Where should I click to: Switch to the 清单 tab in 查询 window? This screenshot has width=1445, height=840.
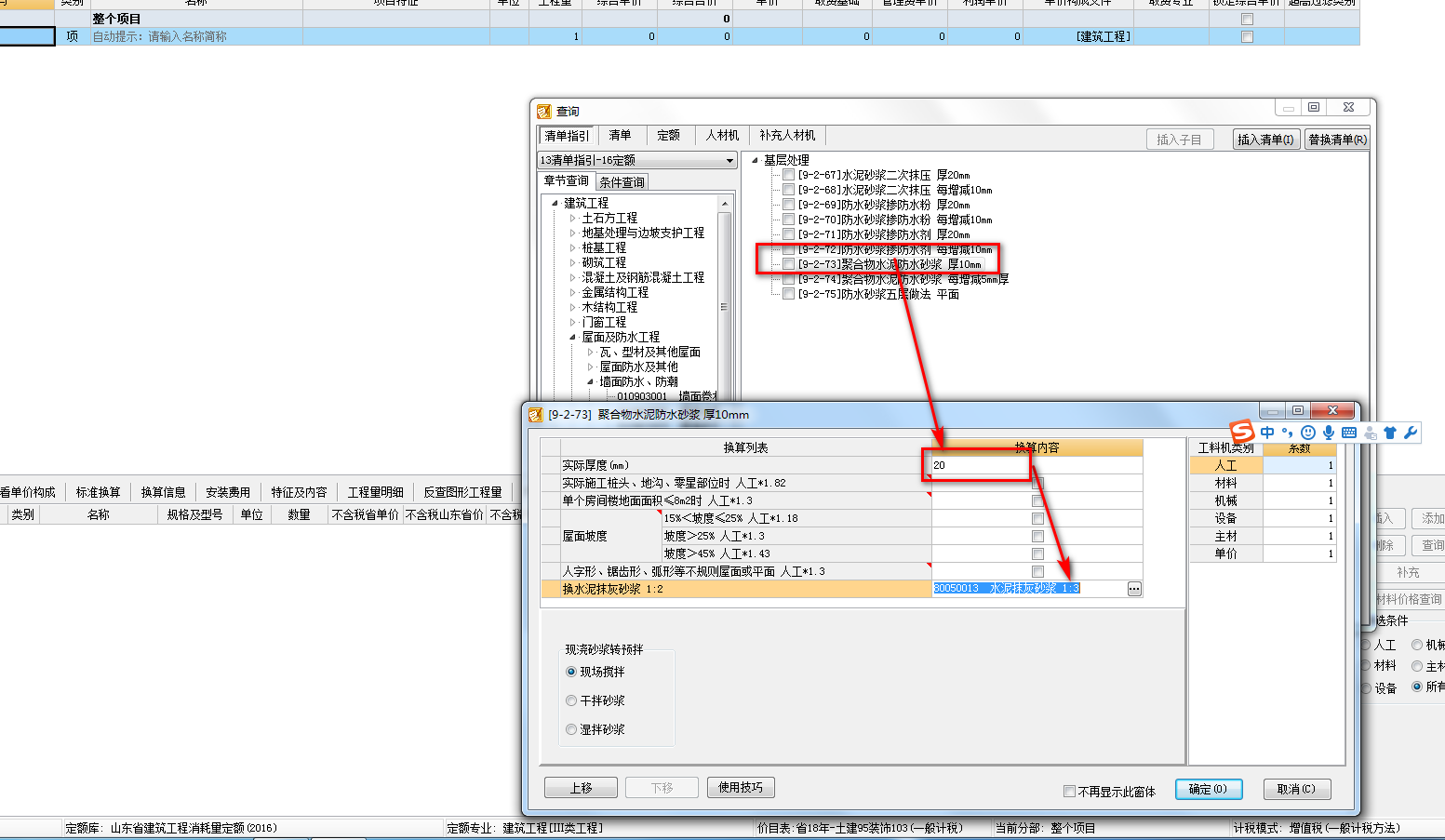620,135
